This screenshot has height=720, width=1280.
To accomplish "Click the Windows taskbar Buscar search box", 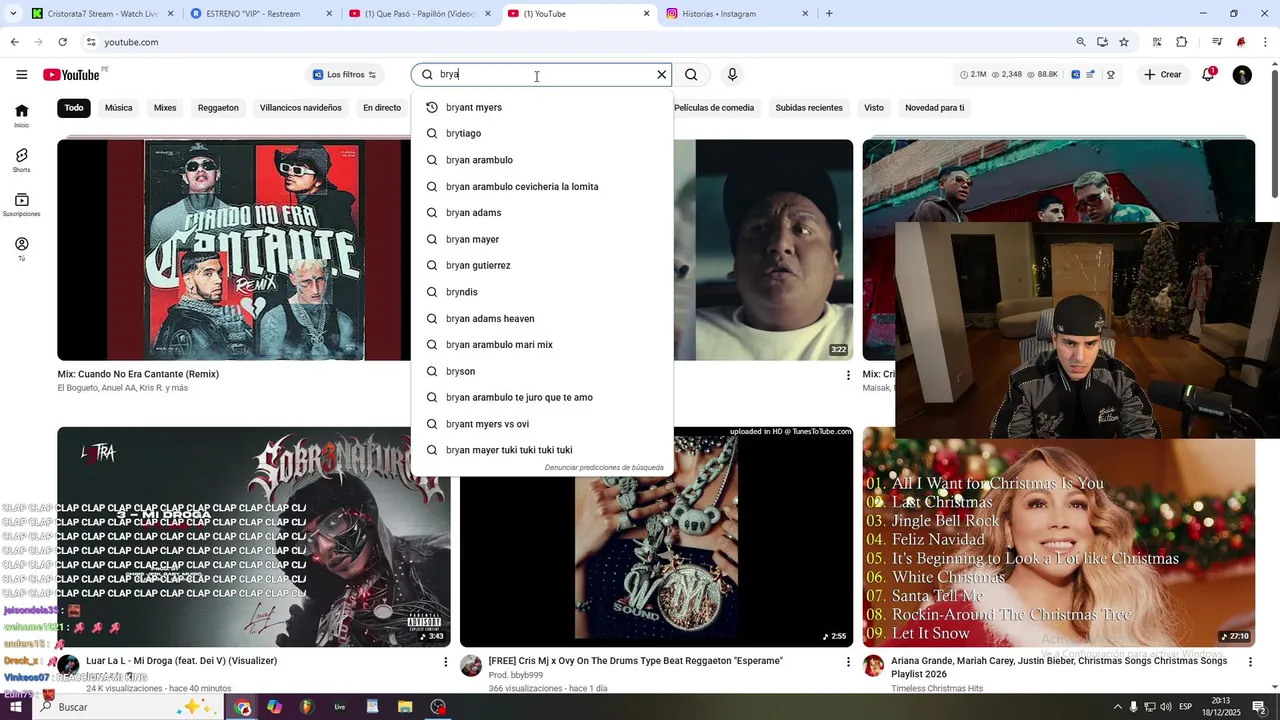I will tap(128, 707).
